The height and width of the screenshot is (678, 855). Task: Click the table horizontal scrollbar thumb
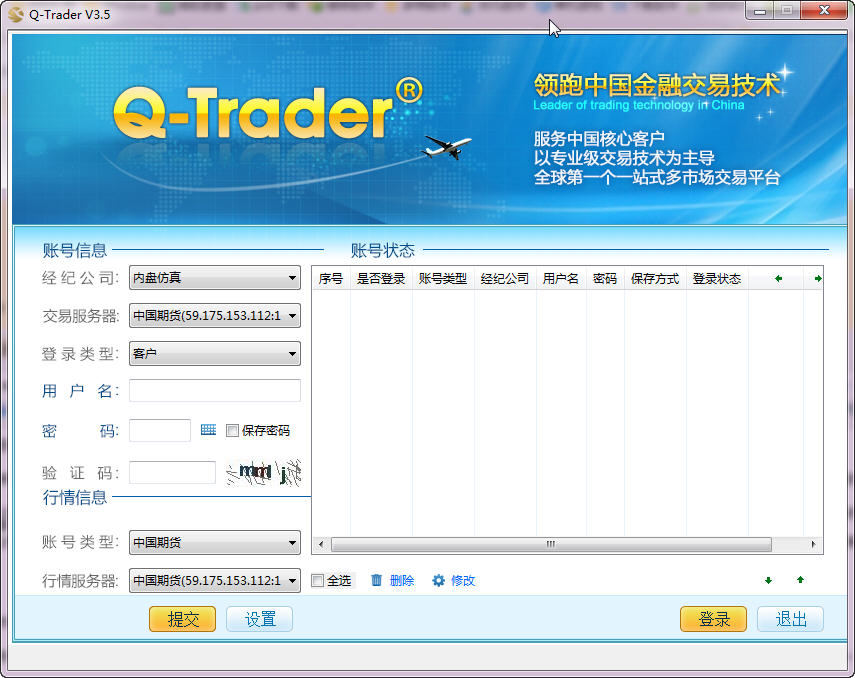[x=551, y=544]
